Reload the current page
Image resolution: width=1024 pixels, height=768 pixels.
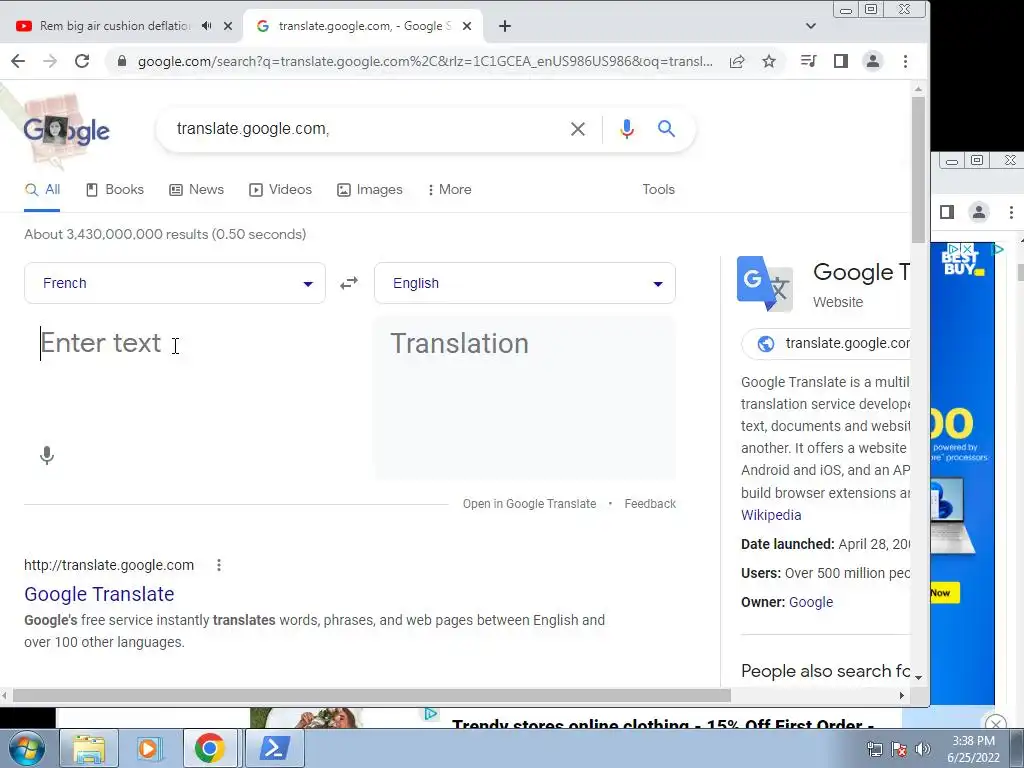pos(82,61)
